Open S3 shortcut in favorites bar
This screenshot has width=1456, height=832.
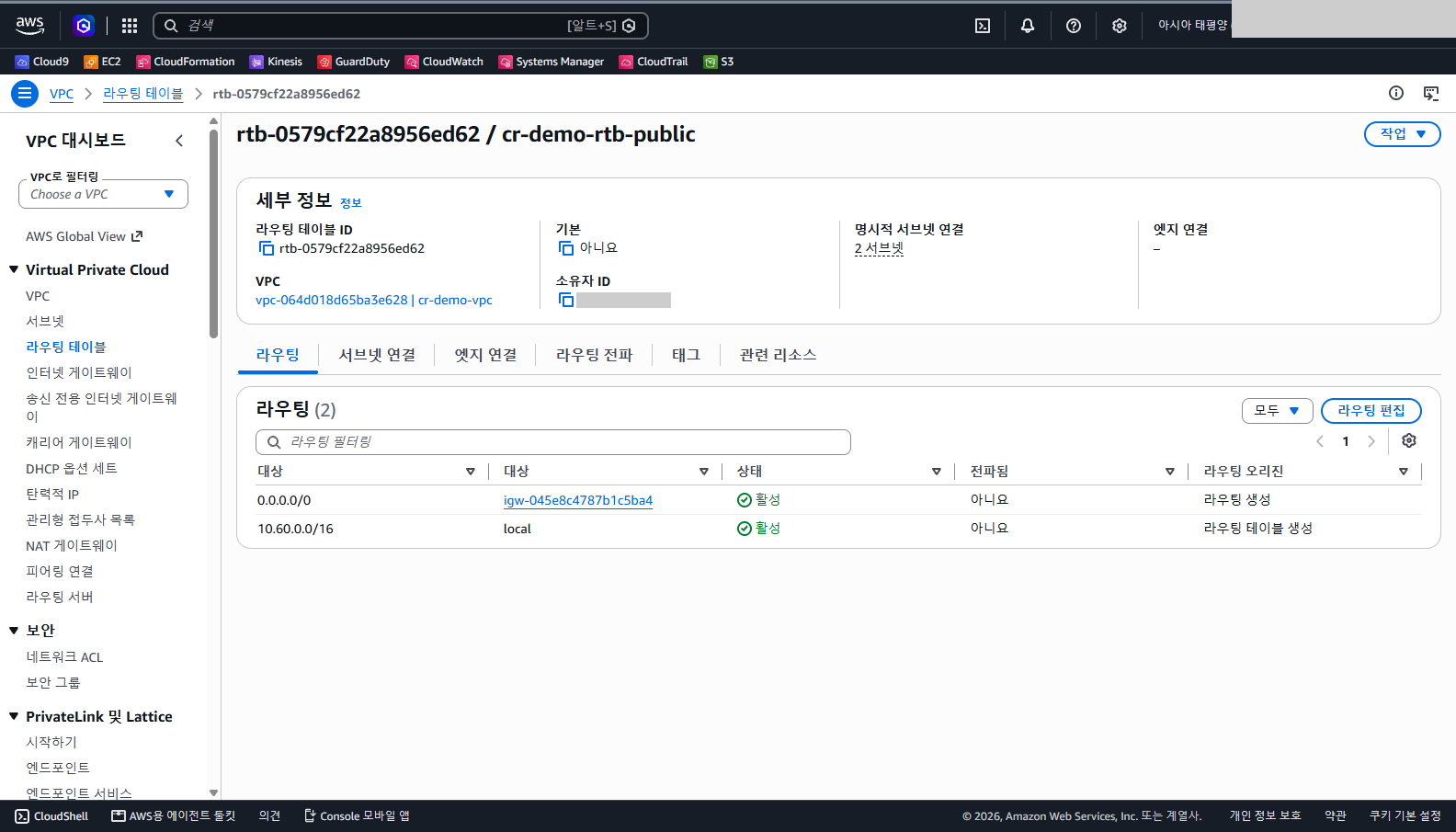pyautogui.click(x=719, y=62)
